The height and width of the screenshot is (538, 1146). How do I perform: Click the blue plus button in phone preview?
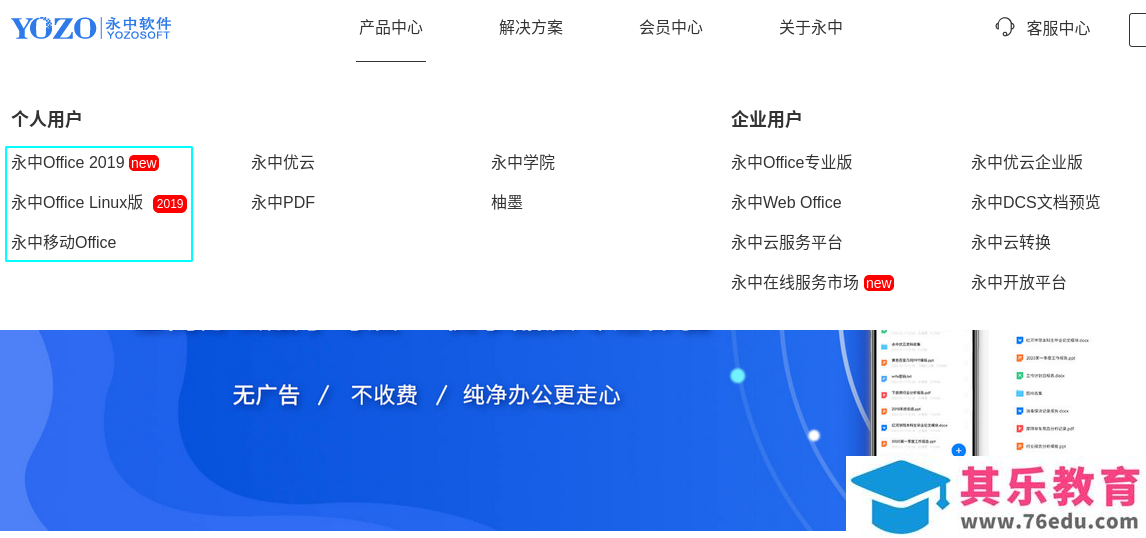click(959, 450)
